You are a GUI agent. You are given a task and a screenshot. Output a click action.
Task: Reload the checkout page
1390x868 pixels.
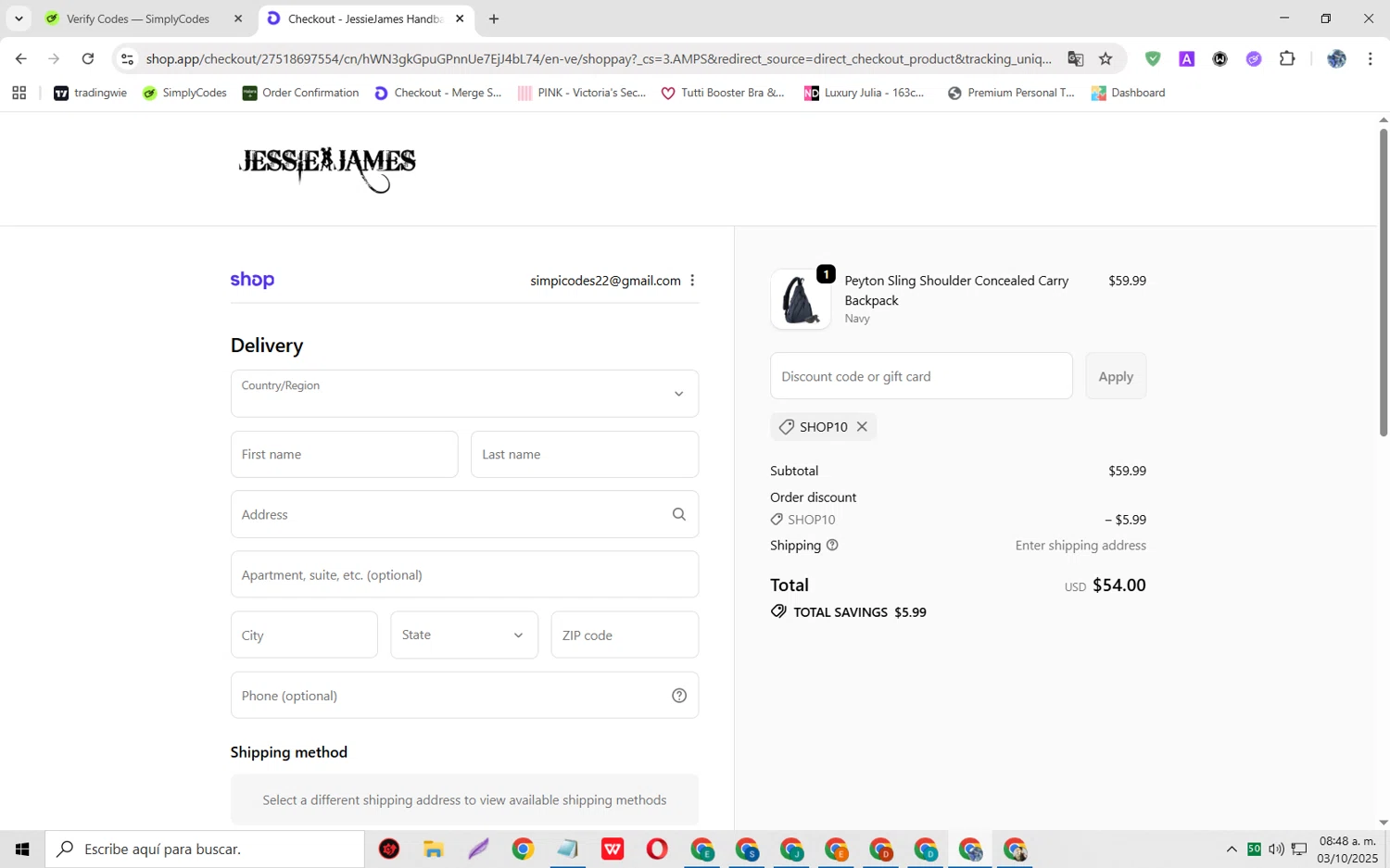(88, 58)
